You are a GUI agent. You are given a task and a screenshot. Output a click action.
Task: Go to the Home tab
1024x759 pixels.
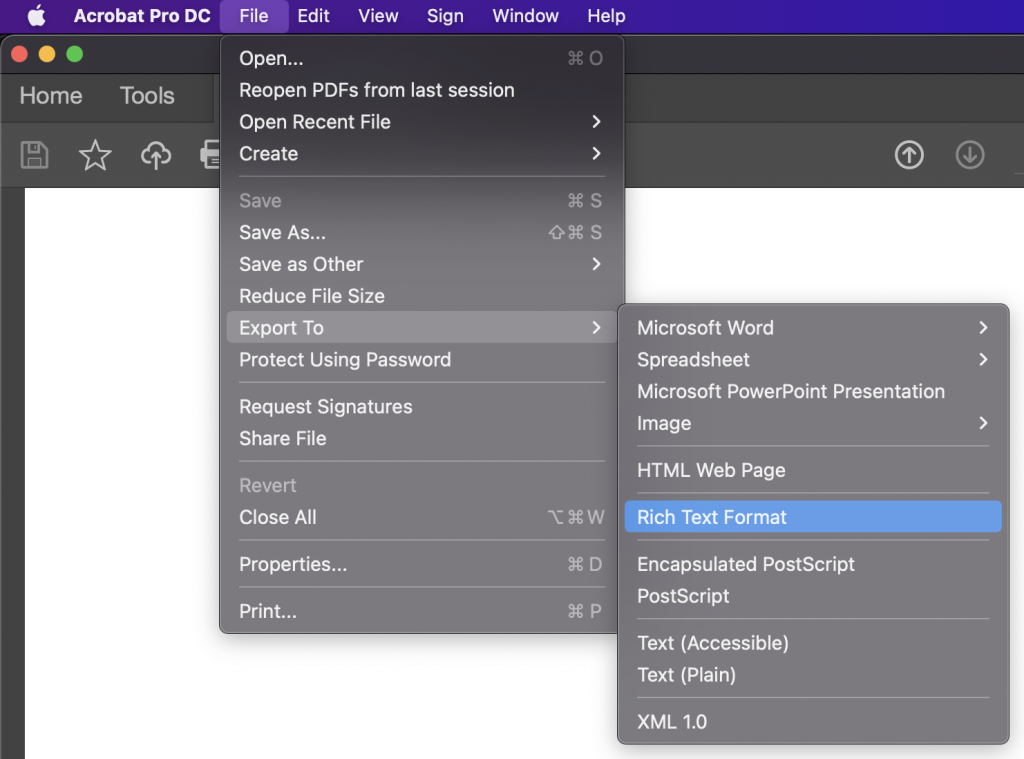pyautogui.click(x=51, y=96)
